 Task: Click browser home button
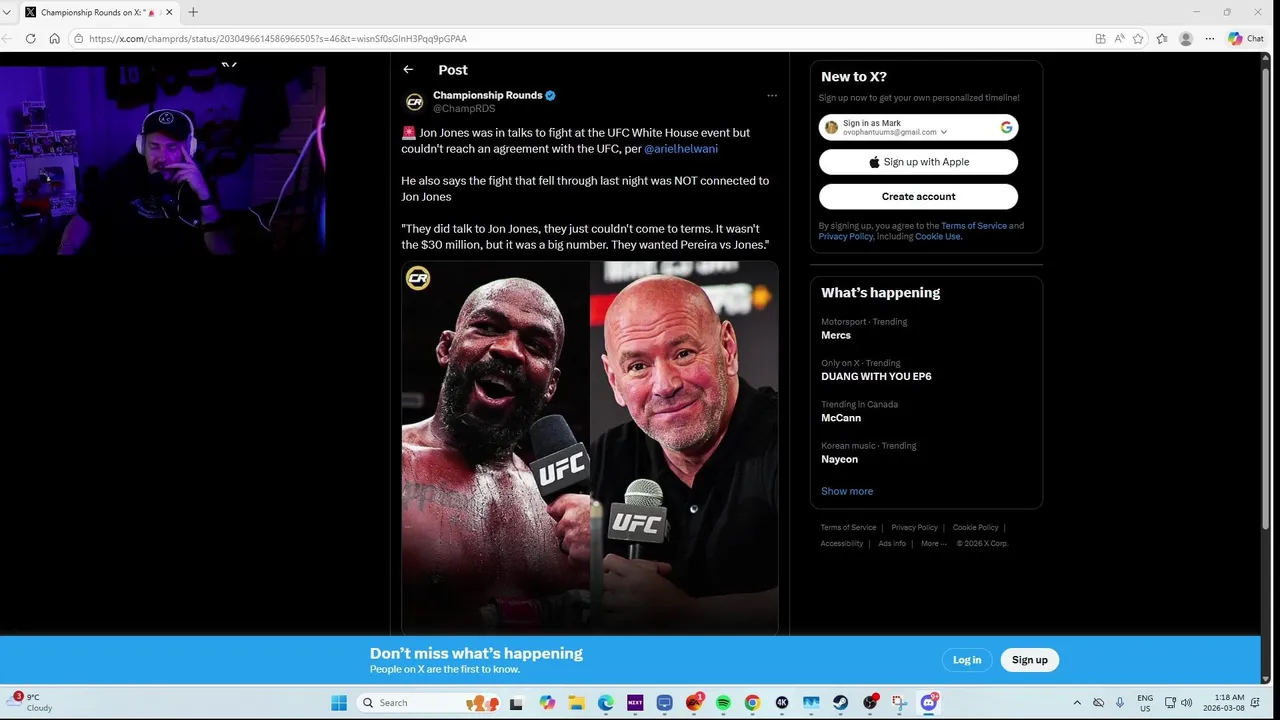pos(54,39)
